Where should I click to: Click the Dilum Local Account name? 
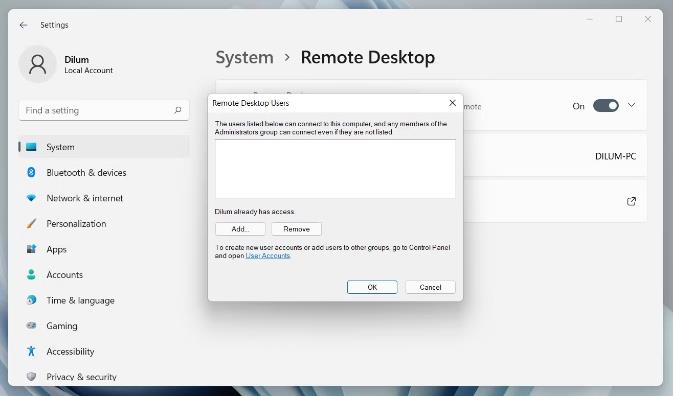click(x=89, y=64)
